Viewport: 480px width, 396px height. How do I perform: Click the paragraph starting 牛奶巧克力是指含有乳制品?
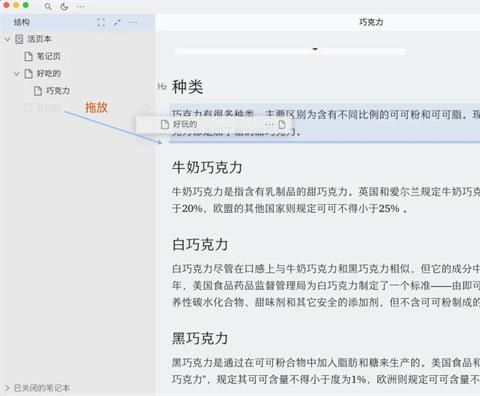326,200
